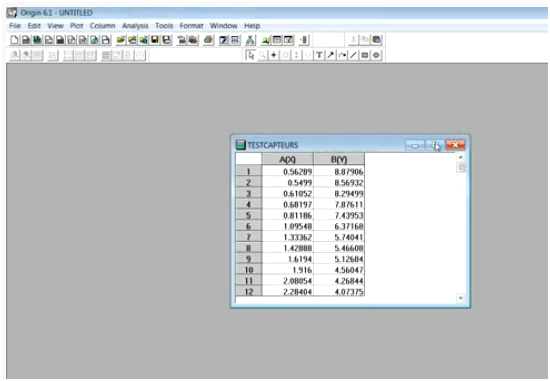Select the Pointer arrow tool
The height and width of the screenshot is (381, 550).
pos(250,55)
